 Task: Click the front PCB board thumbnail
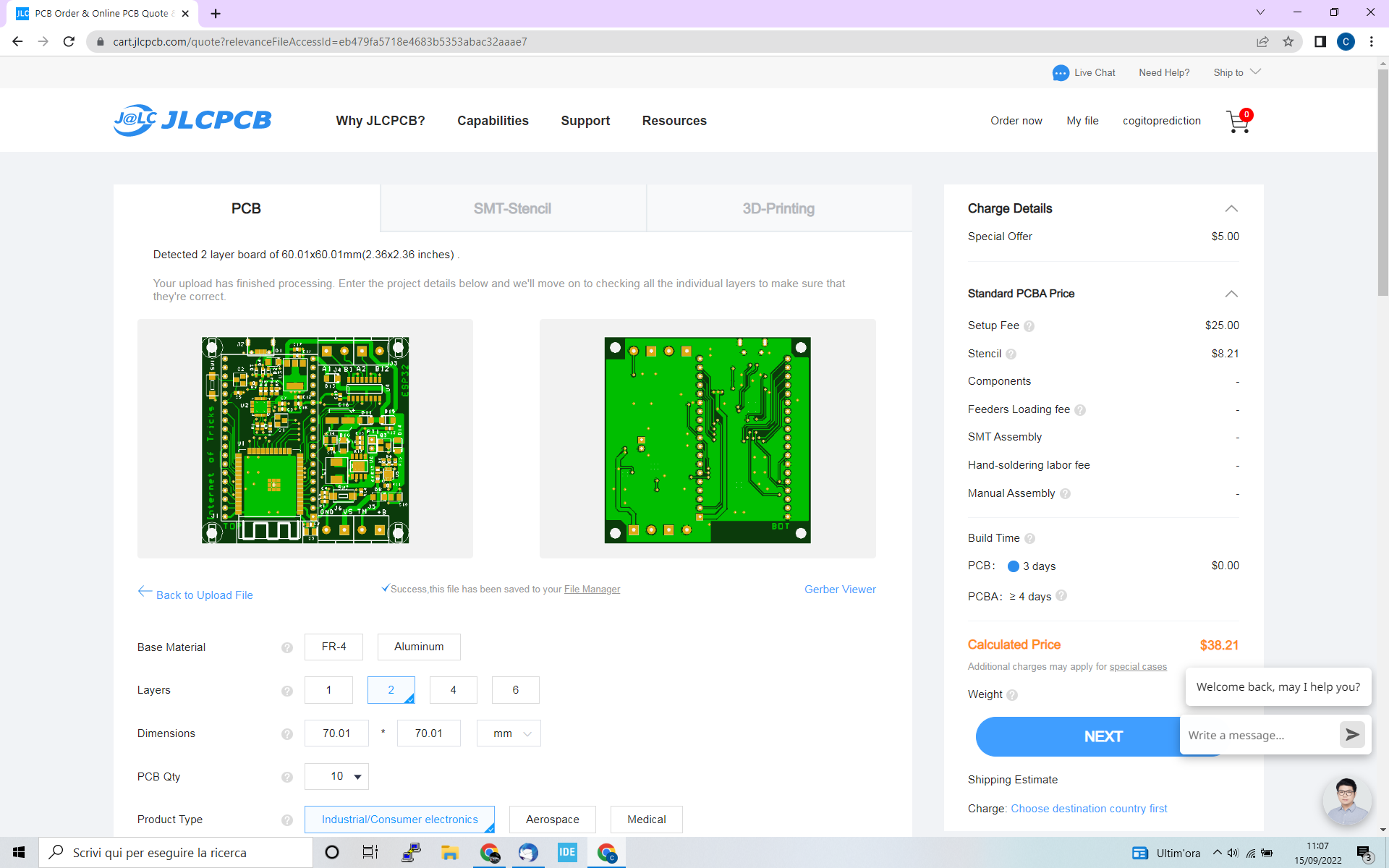tap(305, 438)
